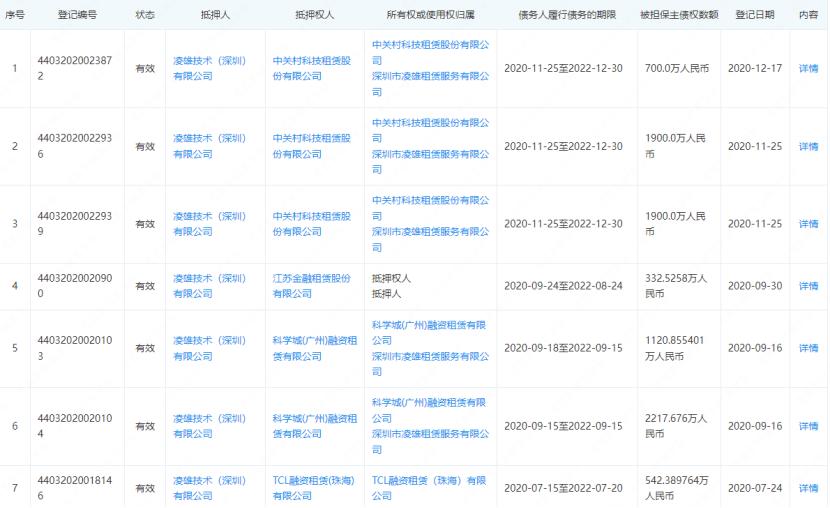Select registration number 44032020020103

75,348
